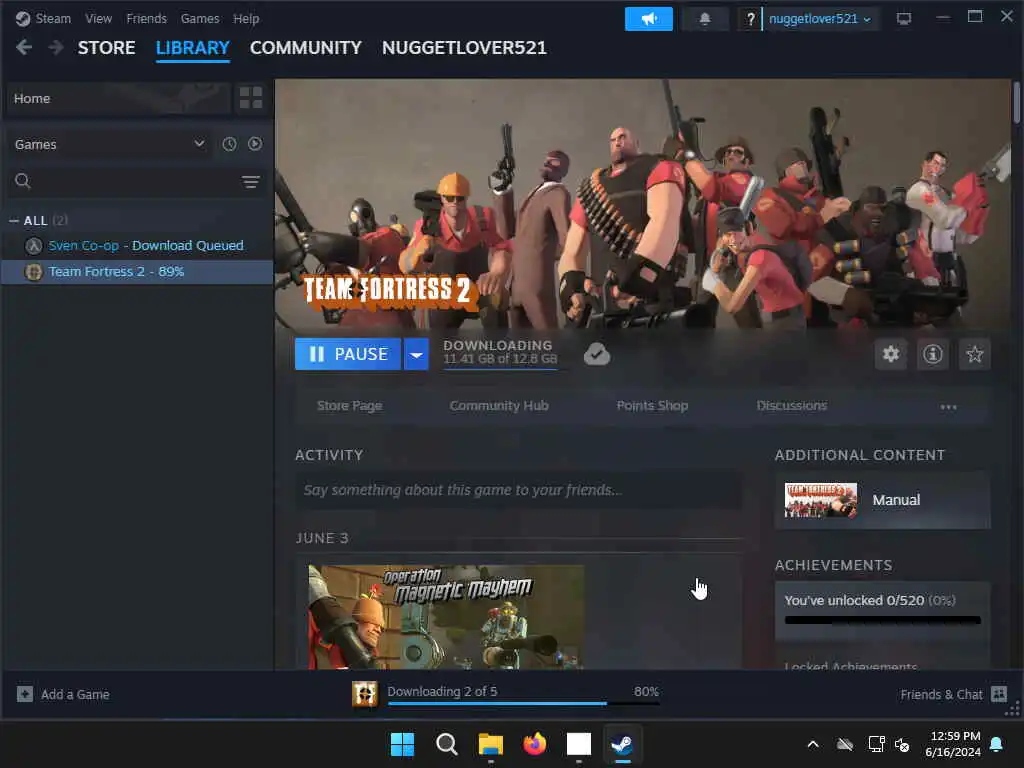
Task: Switch library to grid view icon
Action: click(x=251, y=98)
